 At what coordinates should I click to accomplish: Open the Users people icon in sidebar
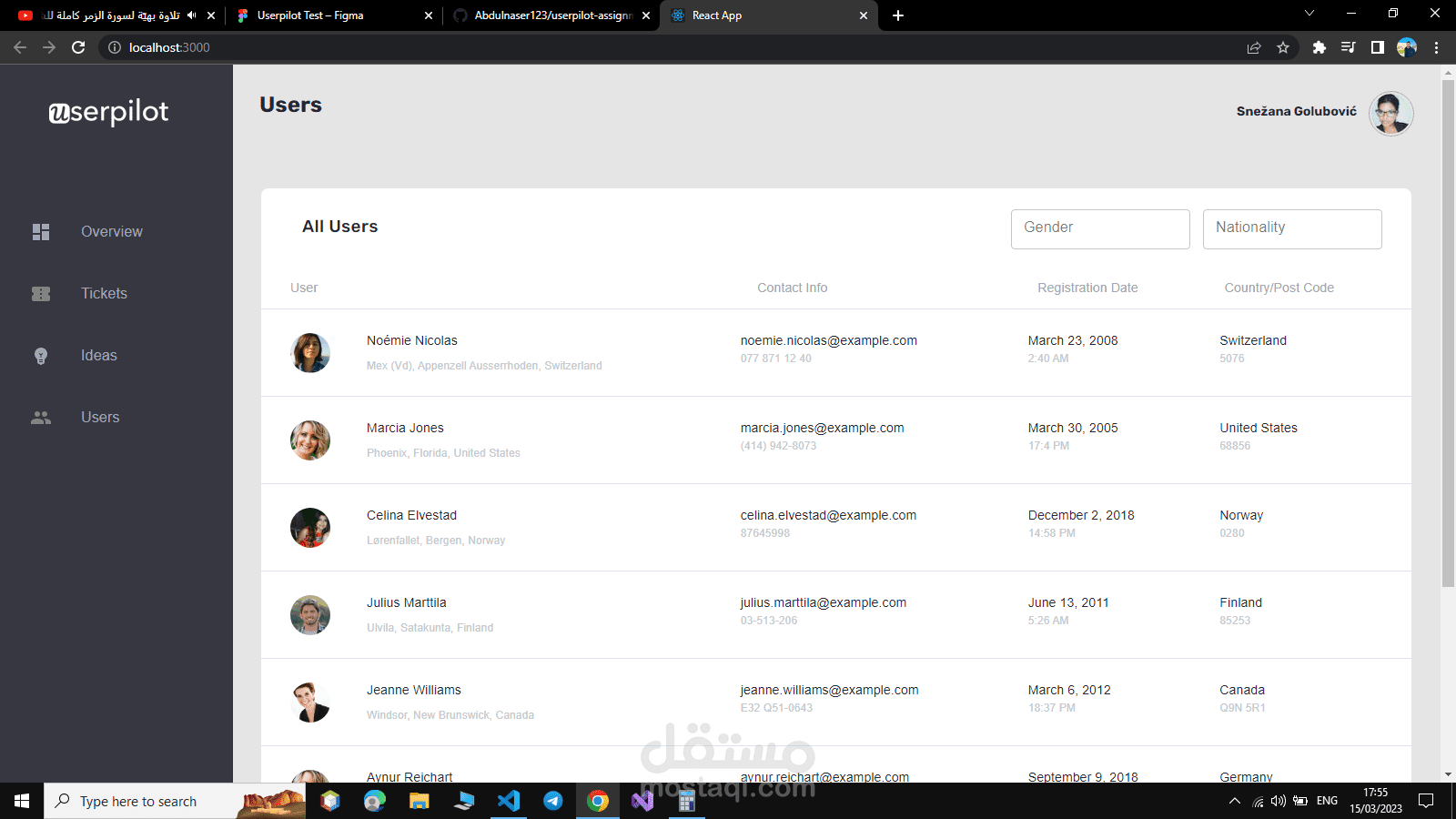click(41, 418)
